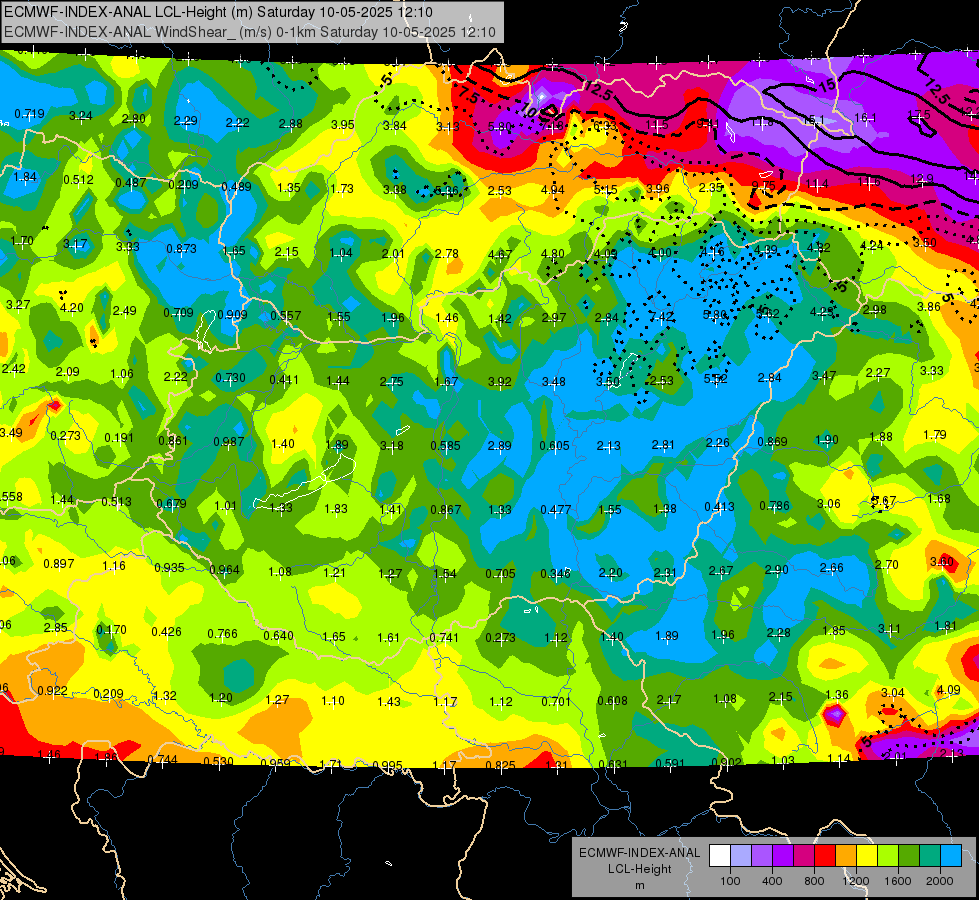Click the yellow legend swatch
This screenshot has width=979, height=900.
[867, 856]
